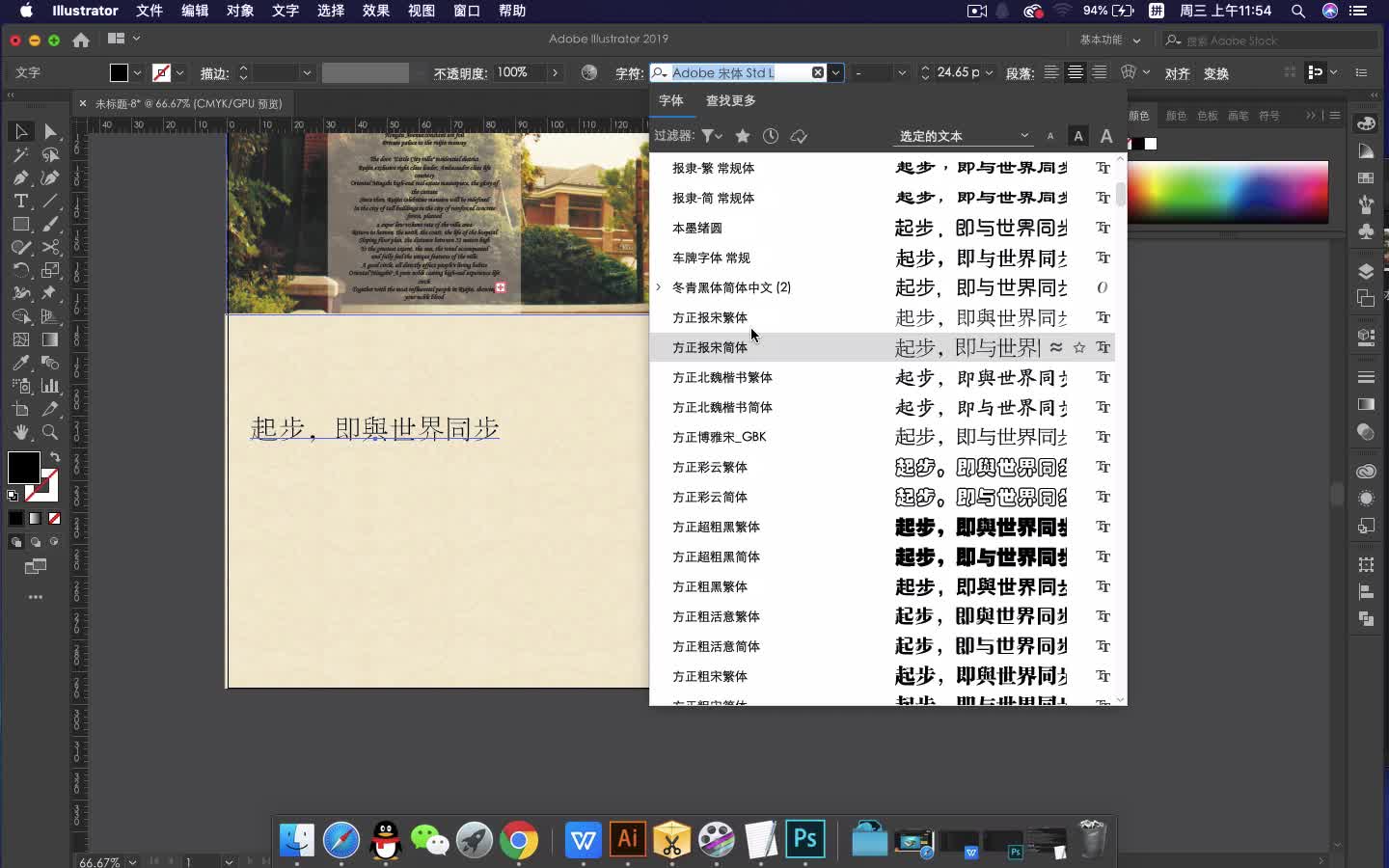Pick a color from the rainbow color spectrum panel
1389x868 pixels.
pyautogui.click(x=1225, y=193)
